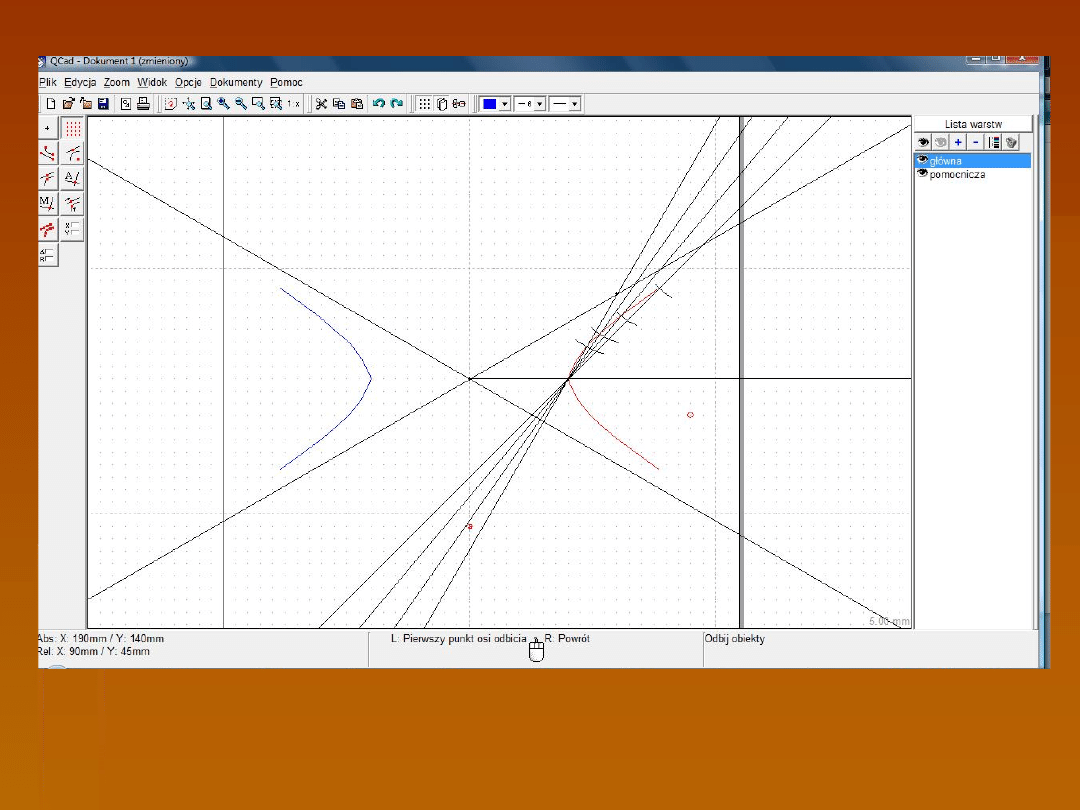Viewport: 1080px width, 810px height.
Task: Click the Save document floppy disk icon
Action: [x=102, y=103]
